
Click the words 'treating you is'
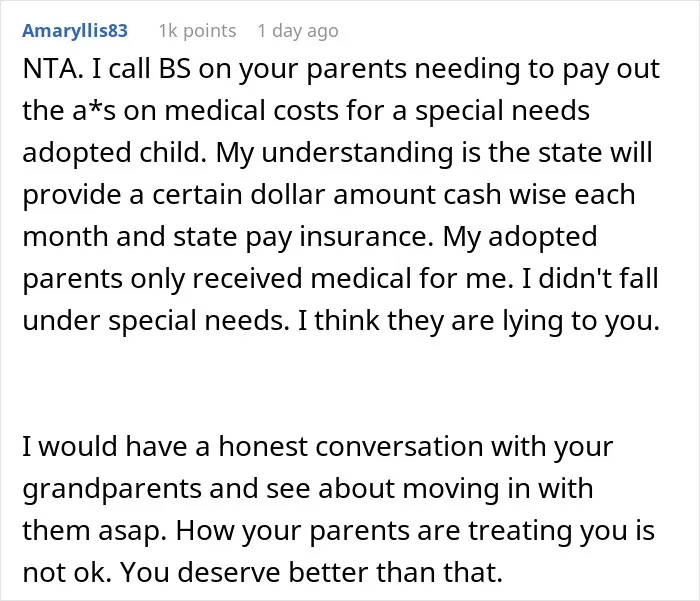pos(561,531)
